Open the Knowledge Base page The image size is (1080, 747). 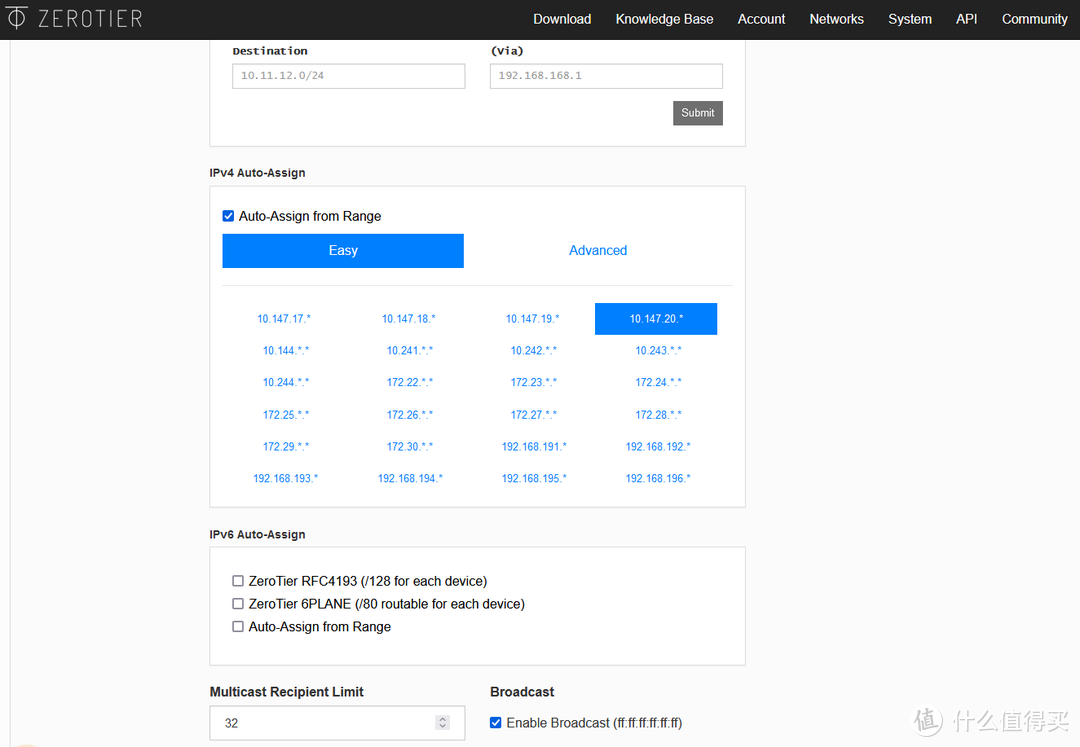point(664,19)
